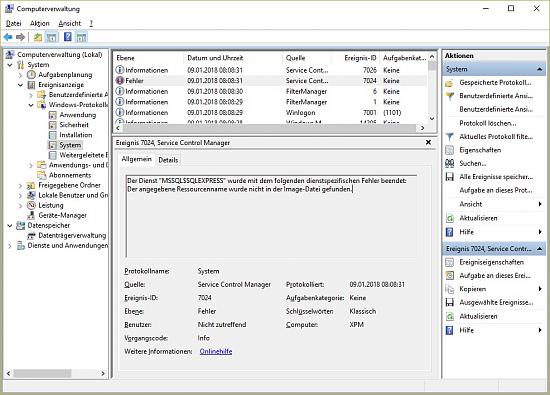Click the upper Hilfe question icon
This screenshot has width=550, height=395.
[x=449, y=232]
